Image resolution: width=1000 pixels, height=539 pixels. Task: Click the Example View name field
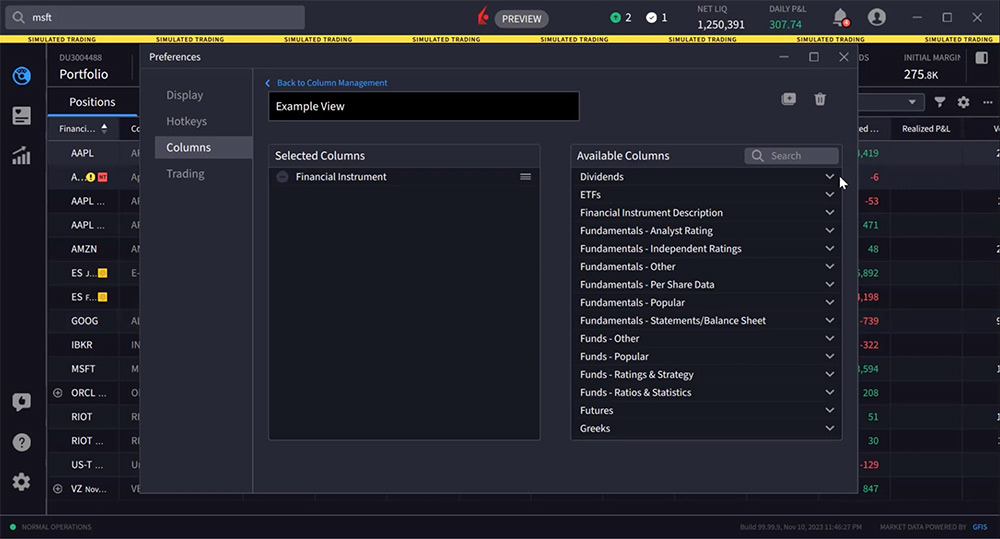(x=423, y=106)
